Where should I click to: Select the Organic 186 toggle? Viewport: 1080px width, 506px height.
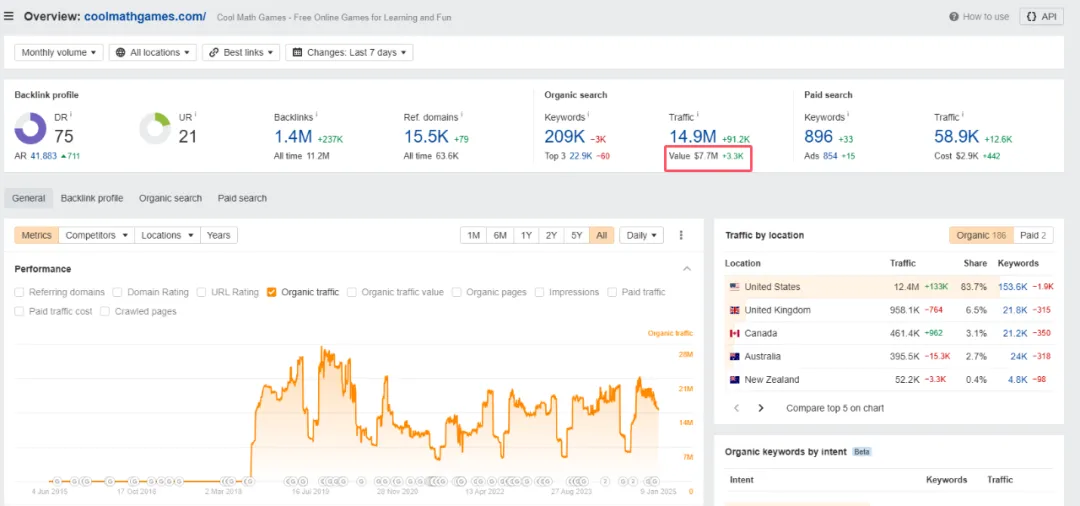pyautogui.click(x=982, y=235)
